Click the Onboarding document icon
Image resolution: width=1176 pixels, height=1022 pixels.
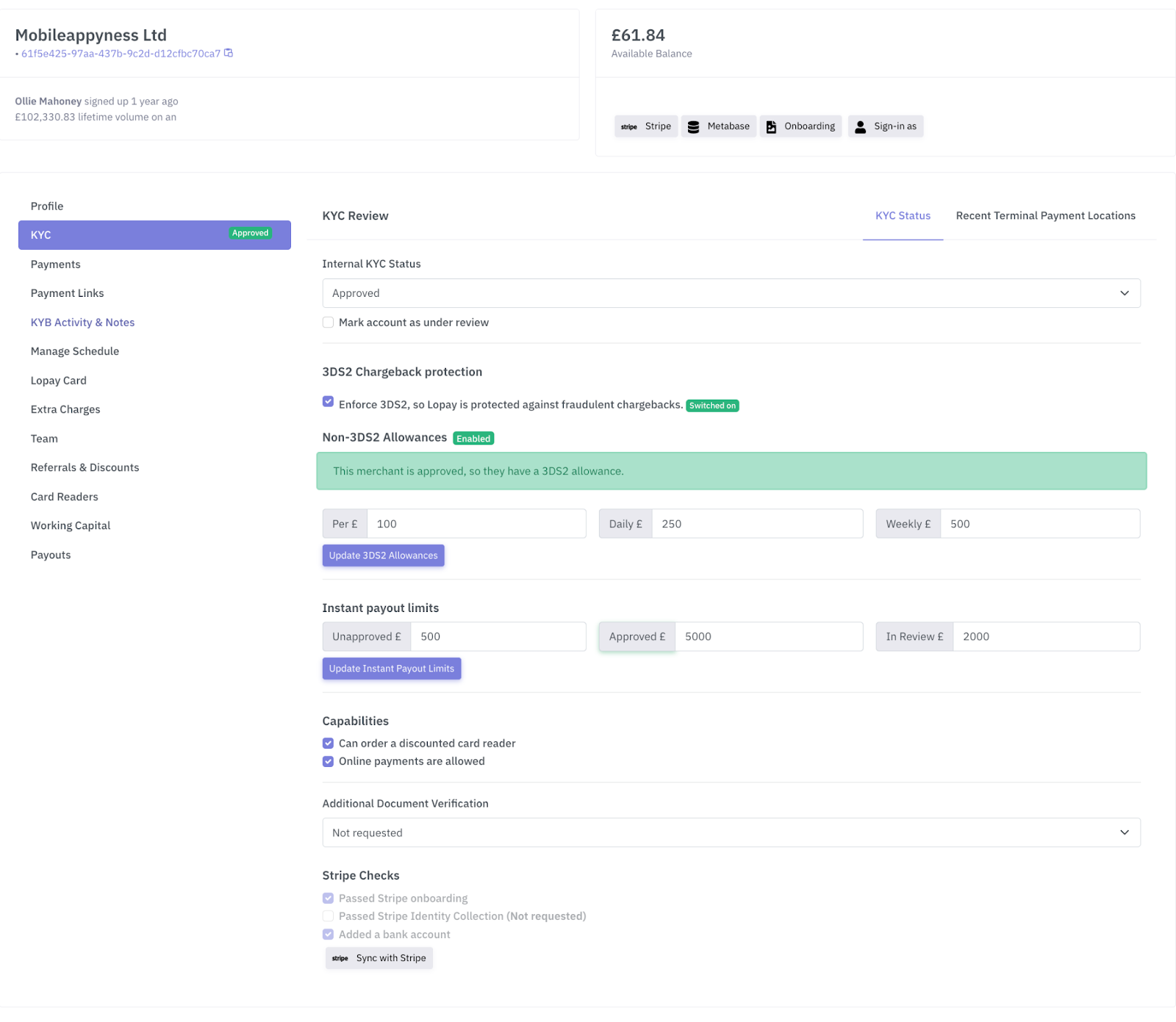tap(771, 126)
